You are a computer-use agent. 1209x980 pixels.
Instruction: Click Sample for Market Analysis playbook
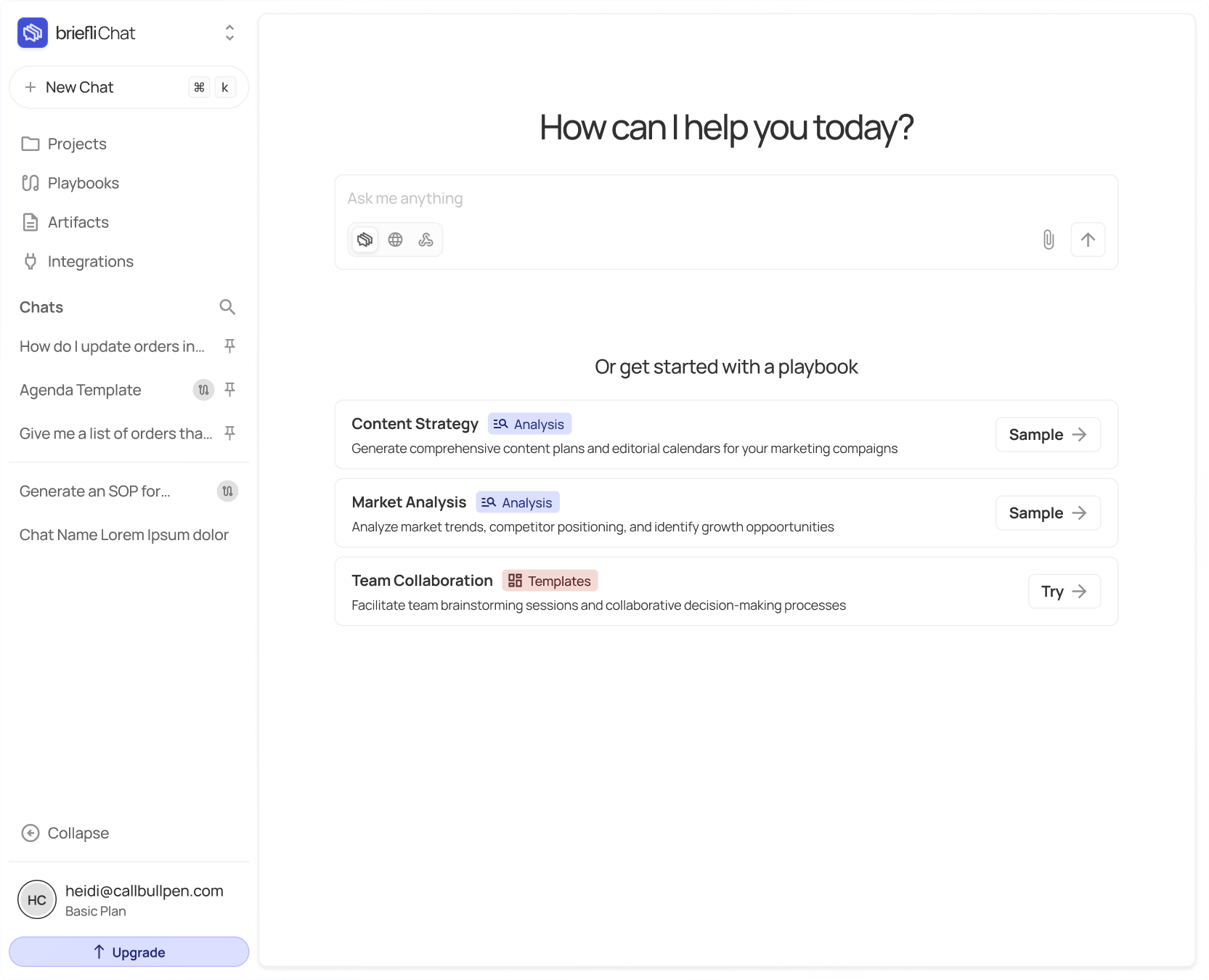1048,513
